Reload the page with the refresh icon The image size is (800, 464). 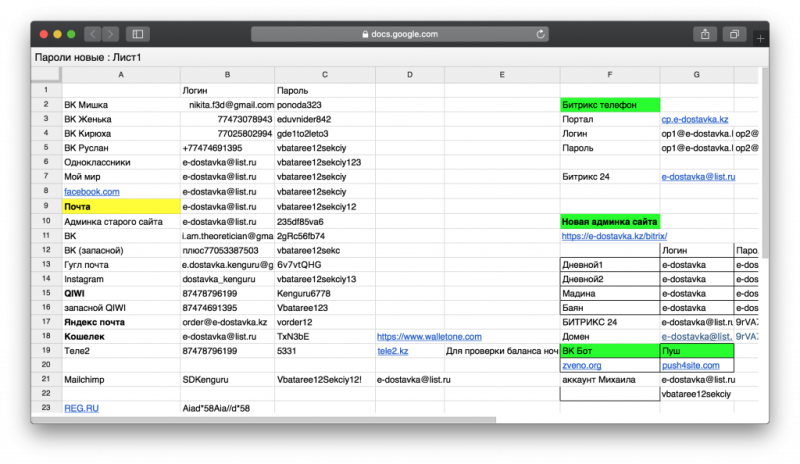[540, 34]
